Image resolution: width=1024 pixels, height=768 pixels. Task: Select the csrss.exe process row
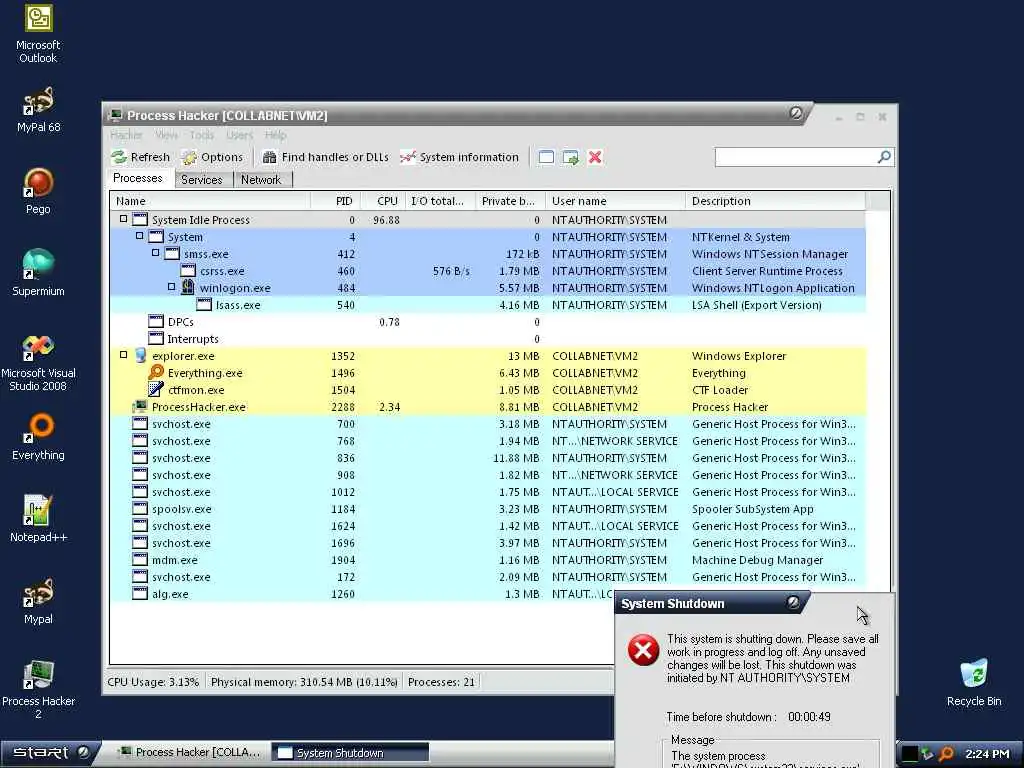coord(488,271)
